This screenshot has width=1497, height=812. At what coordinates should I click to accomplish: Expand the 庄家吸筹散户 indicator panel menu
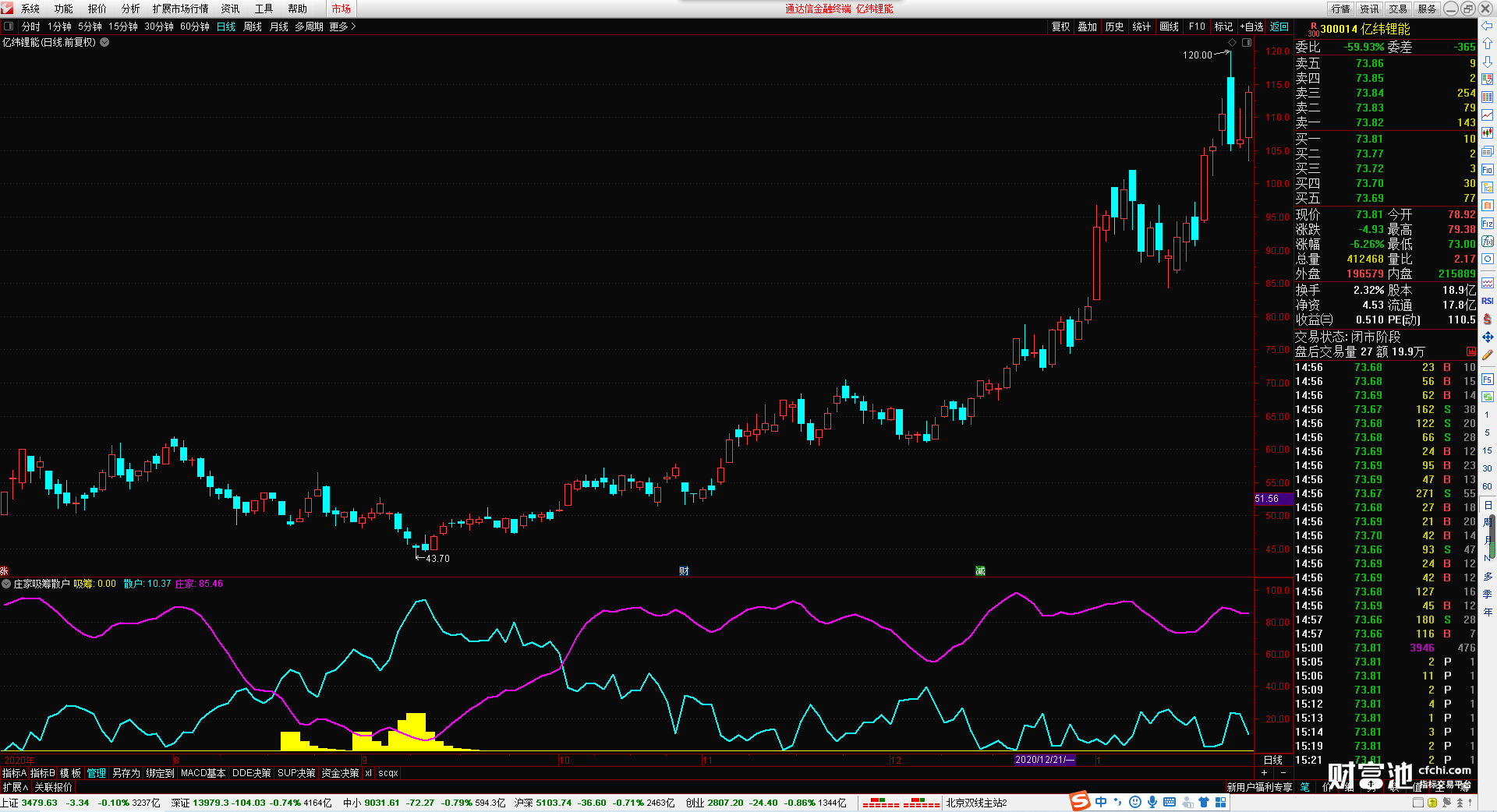6,584
